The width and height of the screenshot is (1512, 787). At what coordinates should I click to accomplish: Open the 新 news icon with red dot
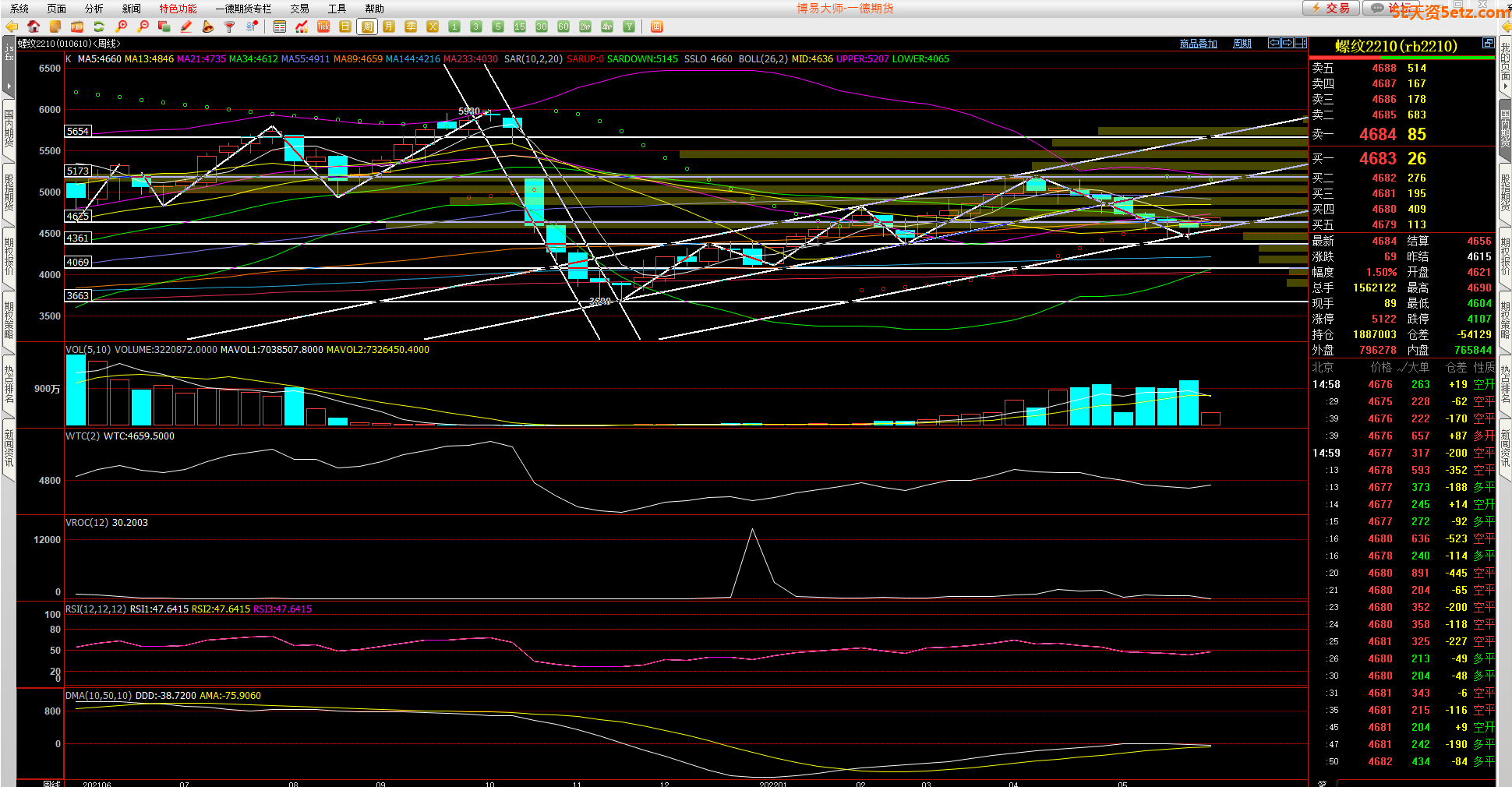(252, 26)
